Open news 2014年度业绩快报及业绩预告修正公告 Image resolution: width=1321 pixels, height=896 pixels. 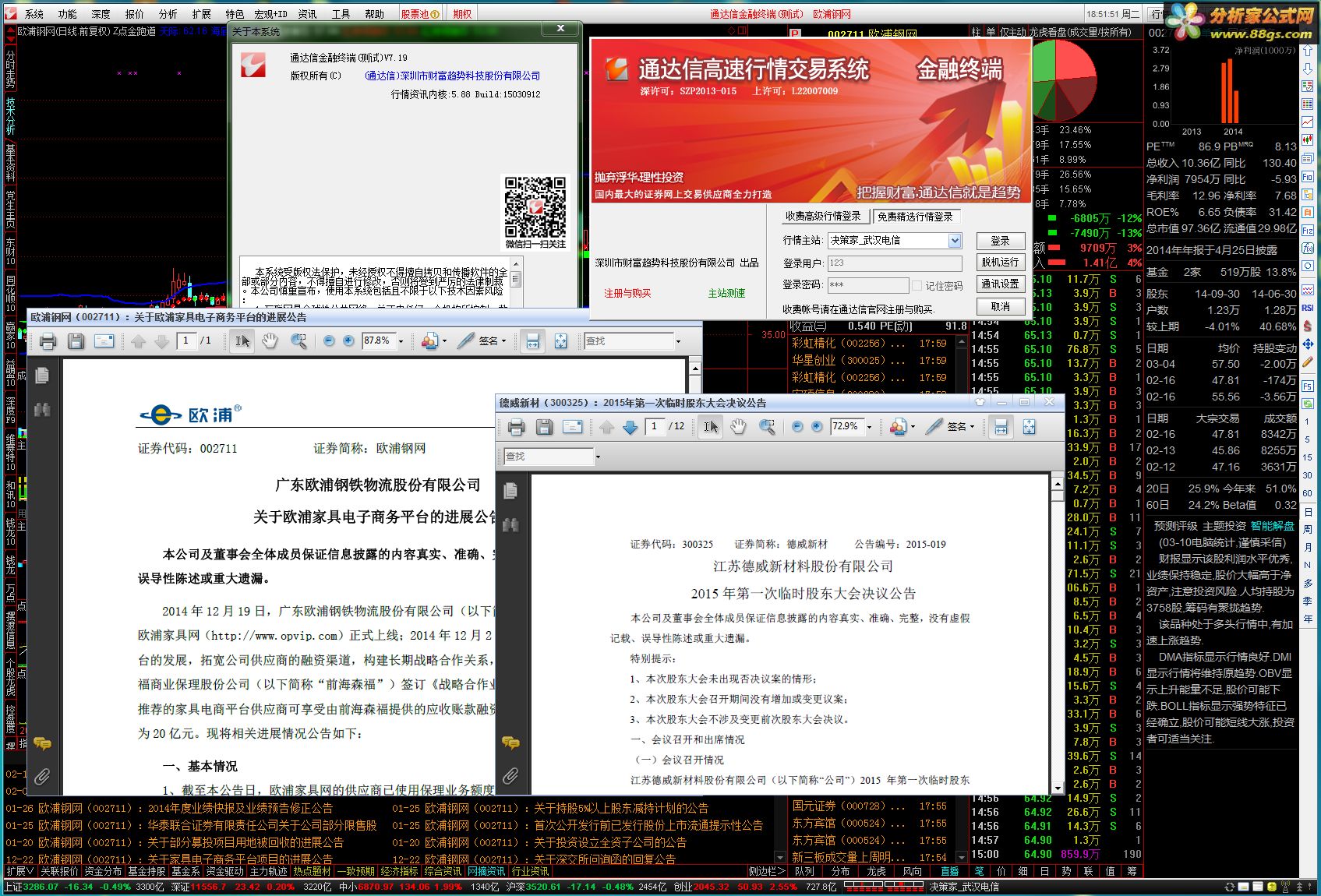pyautogui.click(x=240, y=809)
